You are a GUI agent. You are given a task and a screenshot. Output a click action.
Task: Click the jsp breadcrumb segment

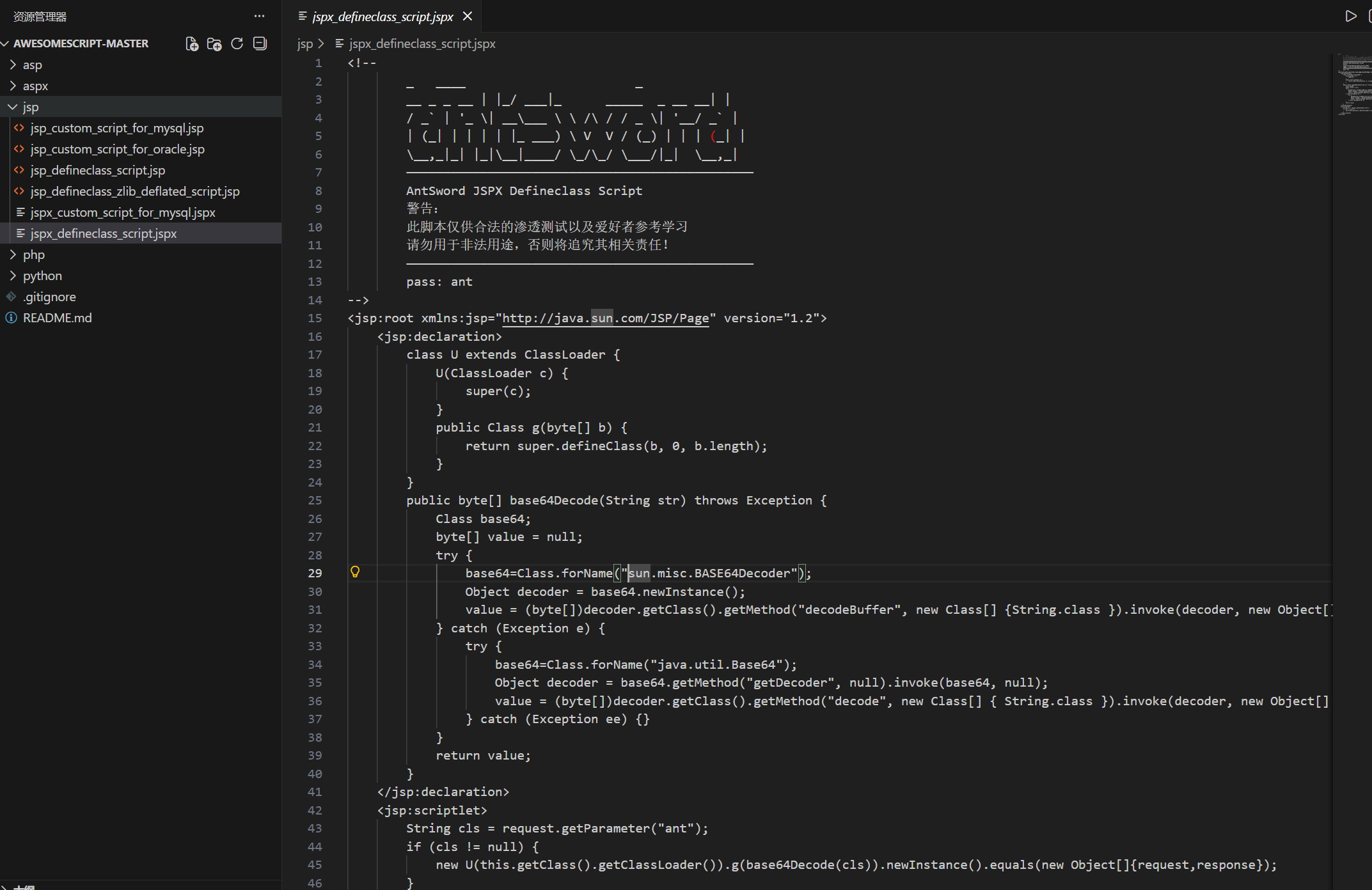(304, 43)
